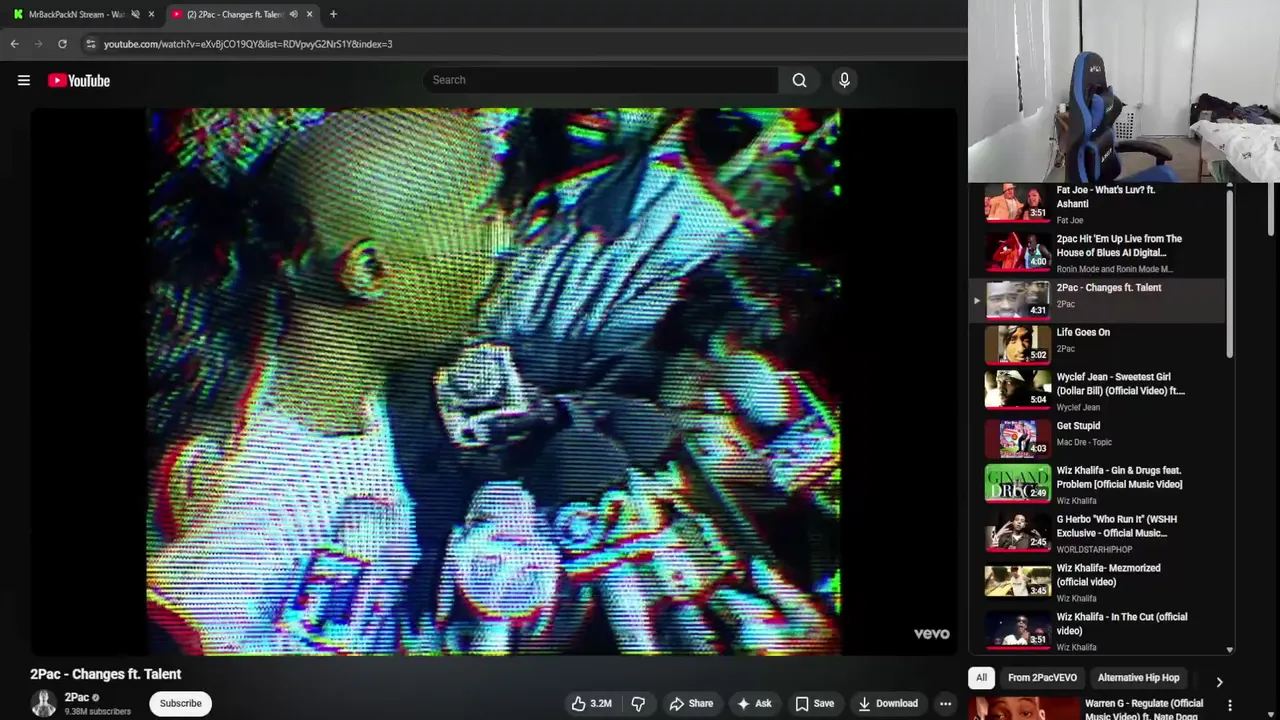Open the Mezmorized thumbnail

point(1018,581)
